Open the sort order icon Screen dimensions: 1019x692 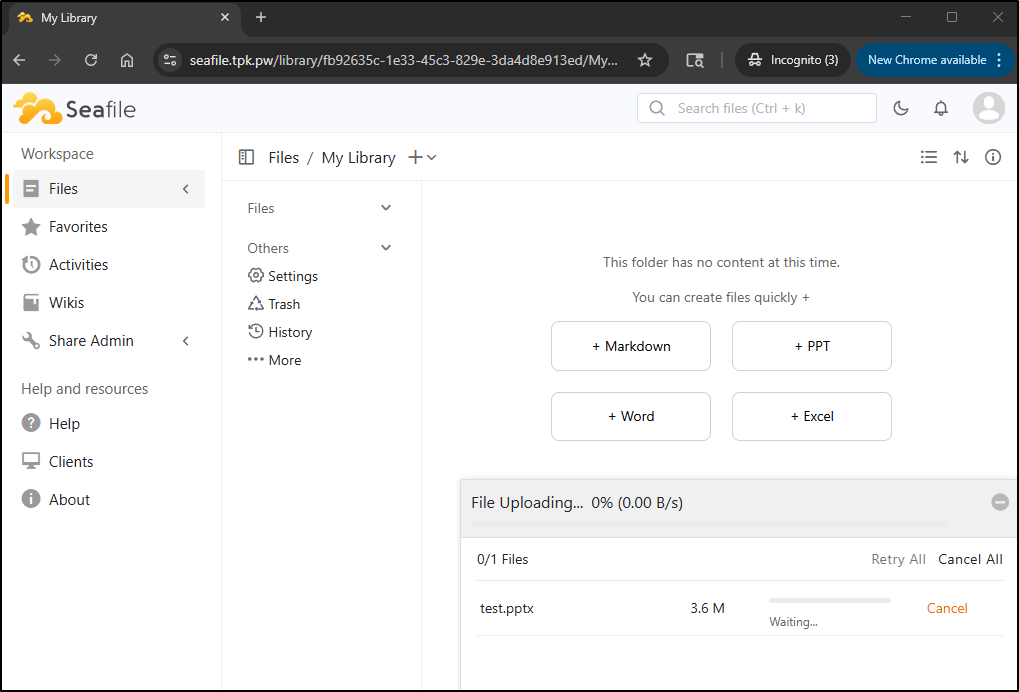click(x=960, y=157)
